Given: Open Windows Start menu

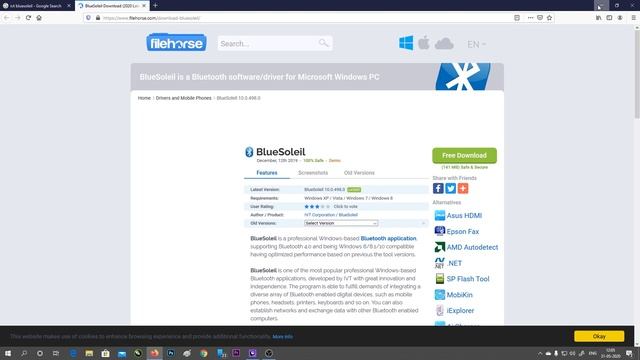Looking at the screenshot, I should point(7,353).
